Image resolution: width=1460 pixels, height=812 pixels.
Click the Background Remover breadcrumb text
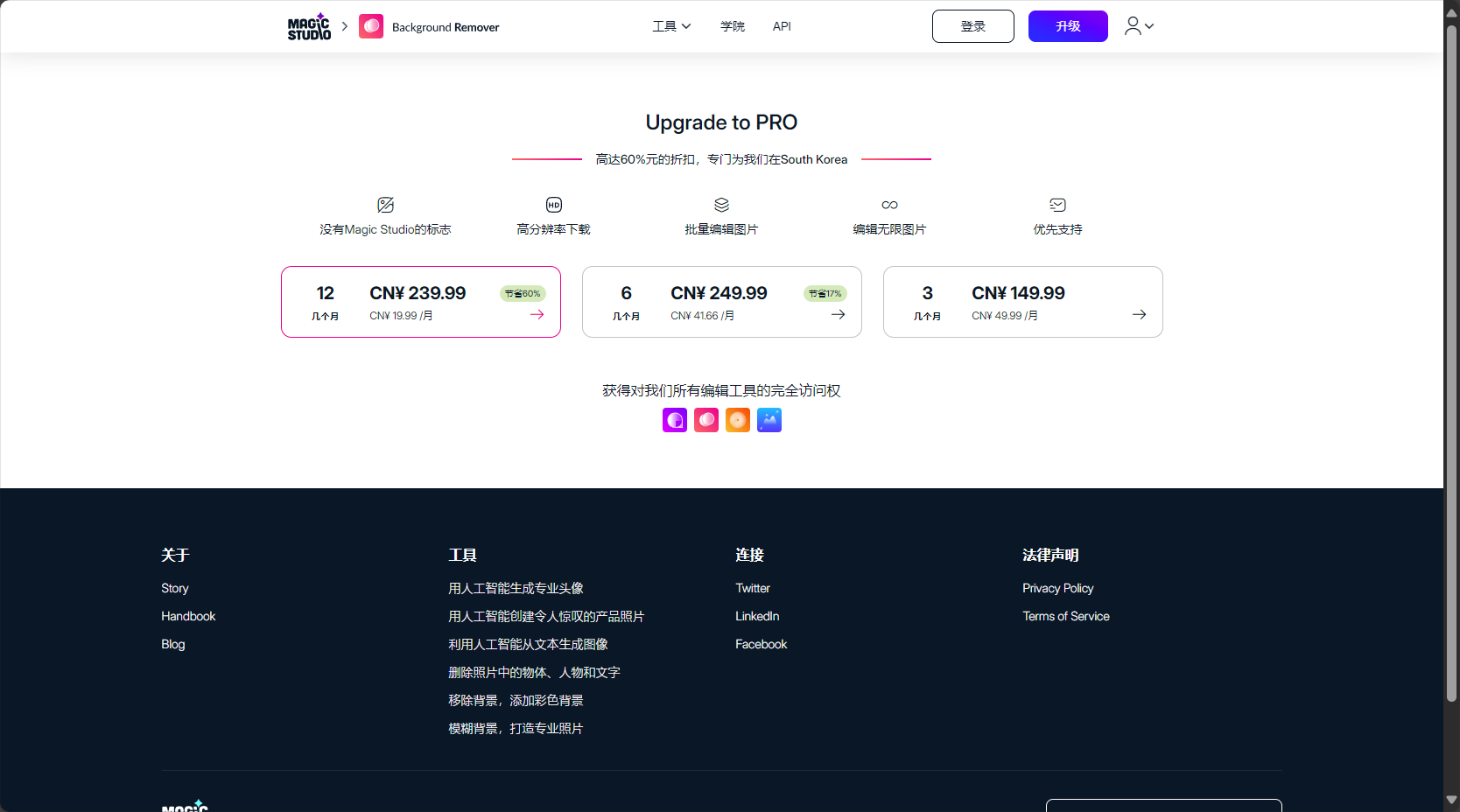point(446,27)
